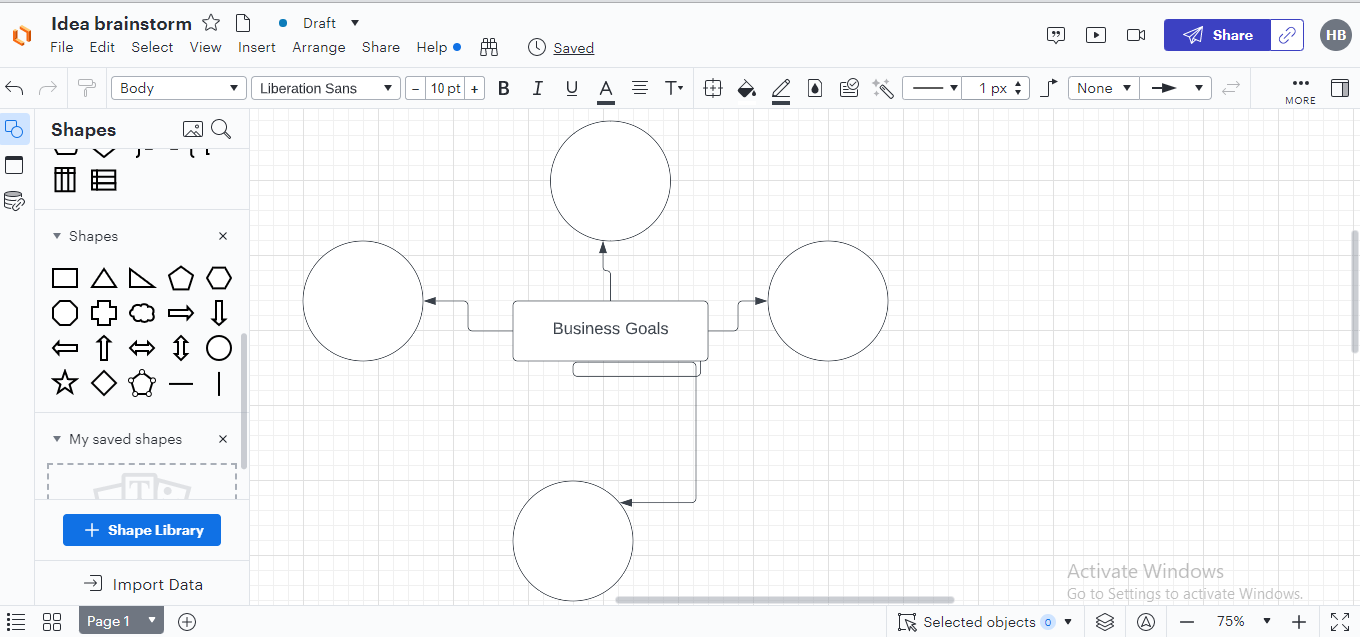Open the Layers panel from the bottom bar
This screenshot has width=1360, height=637.
click(1105, 621)
